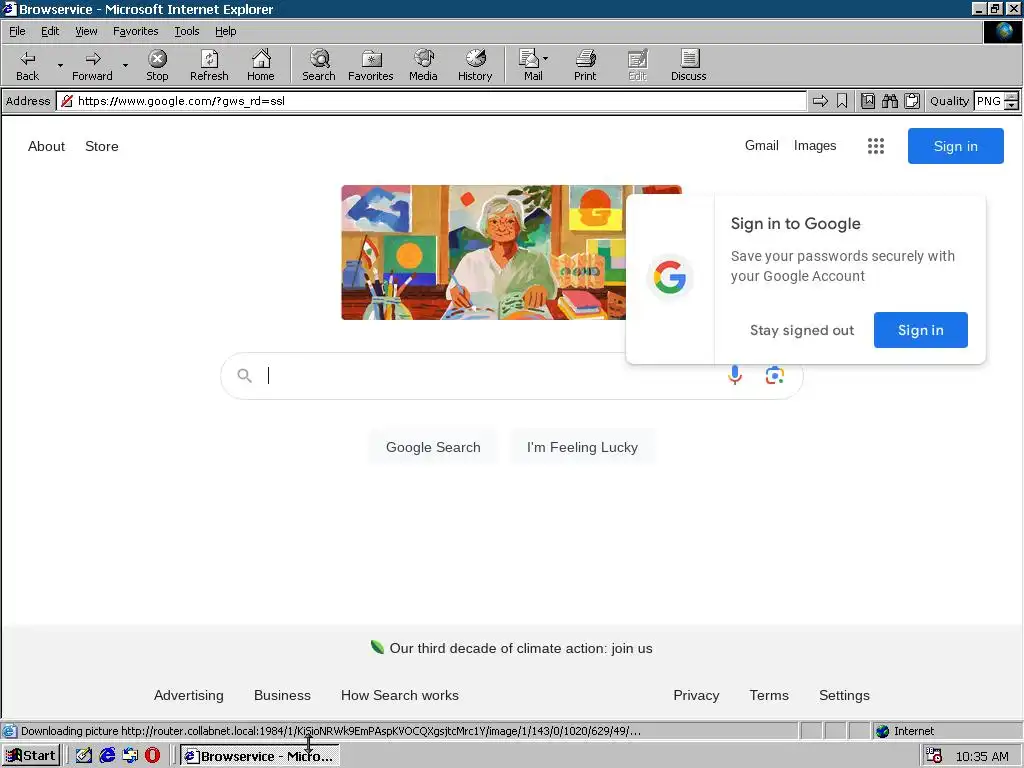Open the Privacy footer link
Image resolution: width=1024 pixels, height=768 pixels.
click(696, 696)
